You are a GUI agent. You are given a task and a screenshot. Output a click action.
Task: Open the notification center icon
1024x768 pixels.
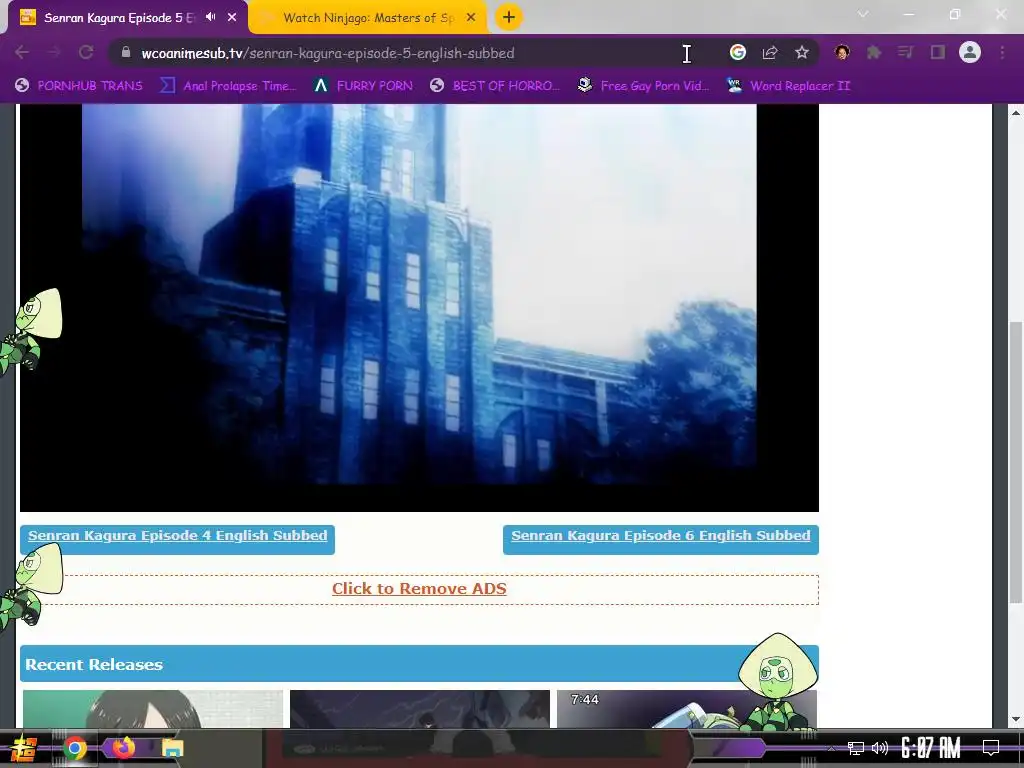pos(991,748)
